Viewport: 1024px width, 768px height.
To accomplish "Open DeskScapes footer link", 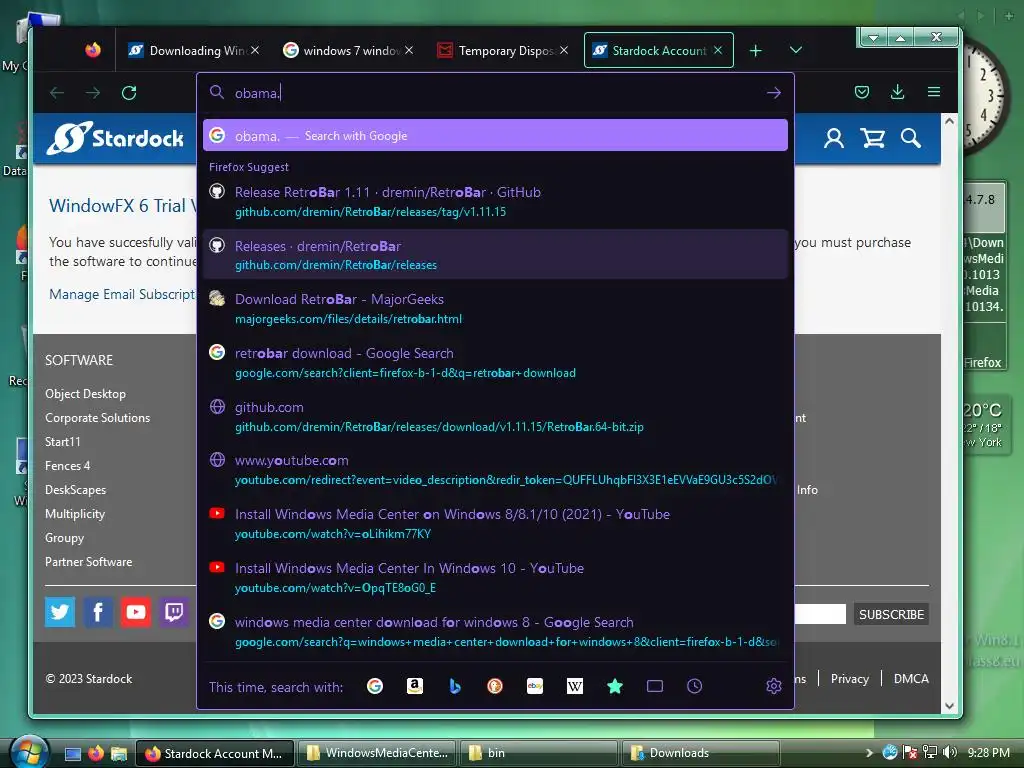I will pyautogui.click(x=75, y=490).
